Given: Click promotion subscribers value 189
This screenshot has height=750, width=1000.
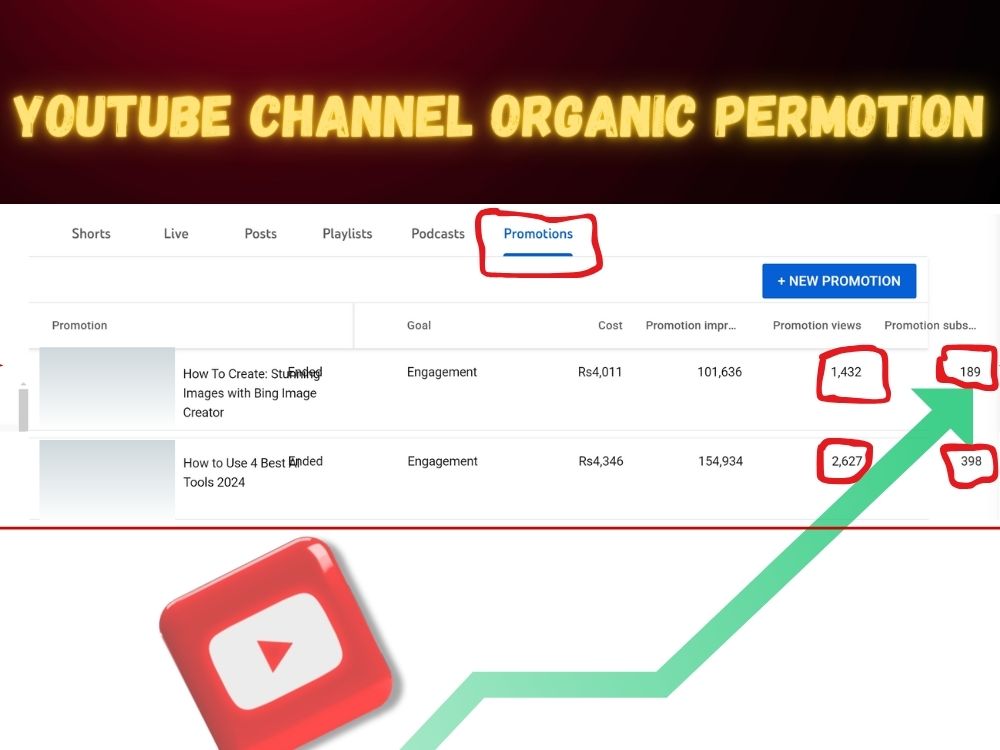Looking at the screenshot, I should [x=970, y=372].
